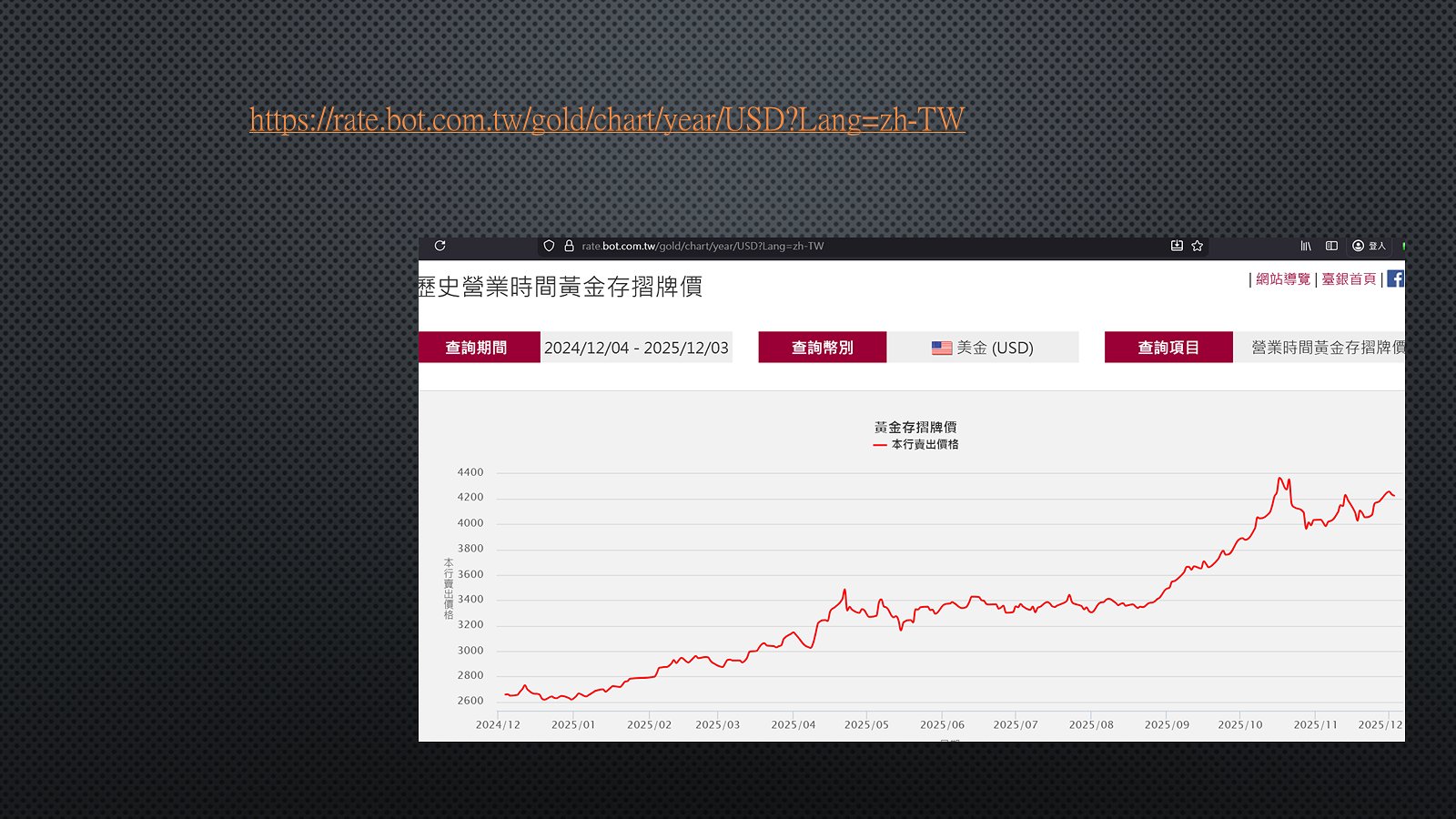
Task: Click the 網站導覽 link
Action: pyautogui.click(x=1283, y=279)
